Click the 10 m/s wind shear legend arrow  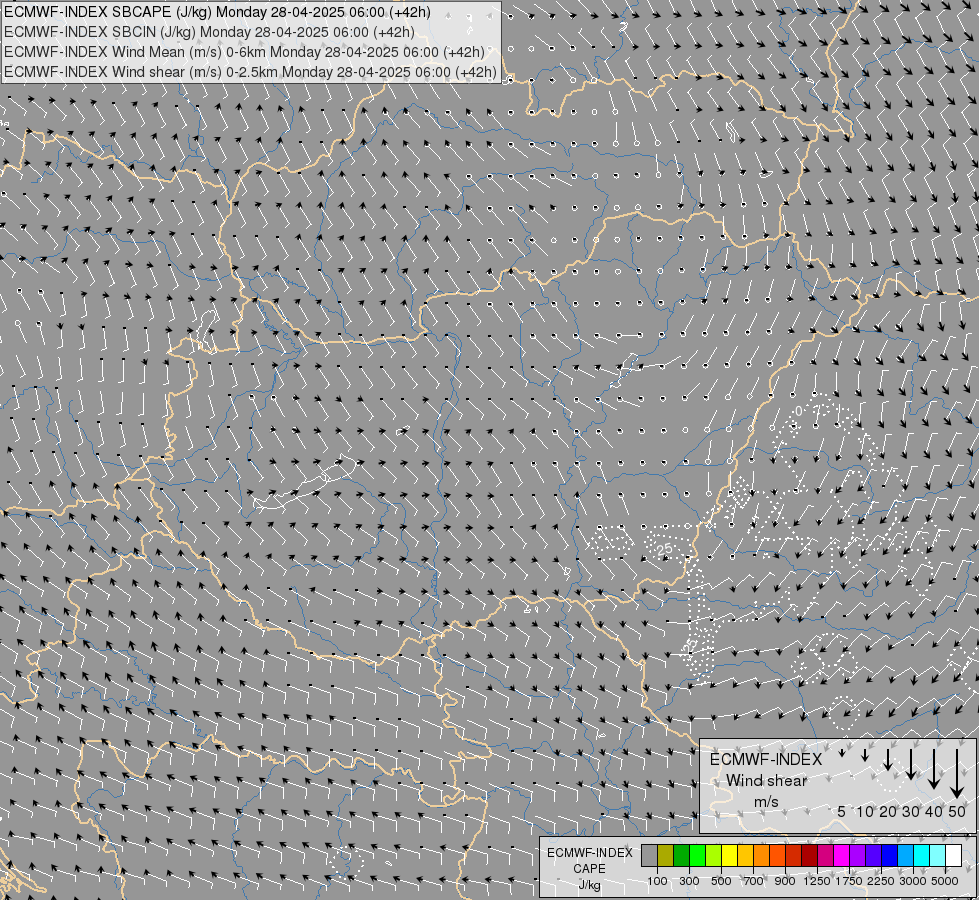(865, 755)
